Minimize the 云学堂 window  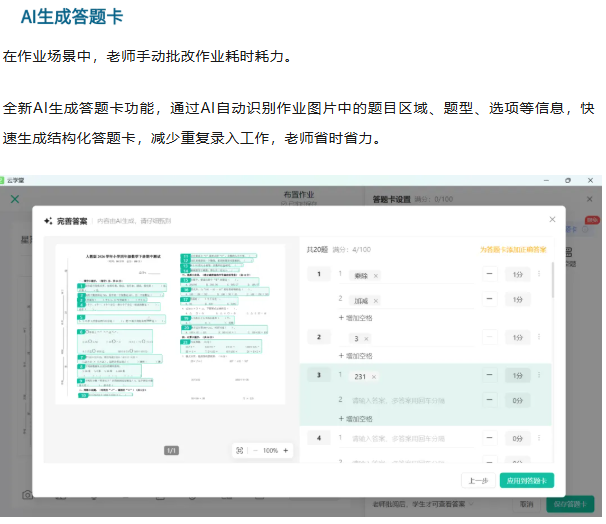[546, 180]
